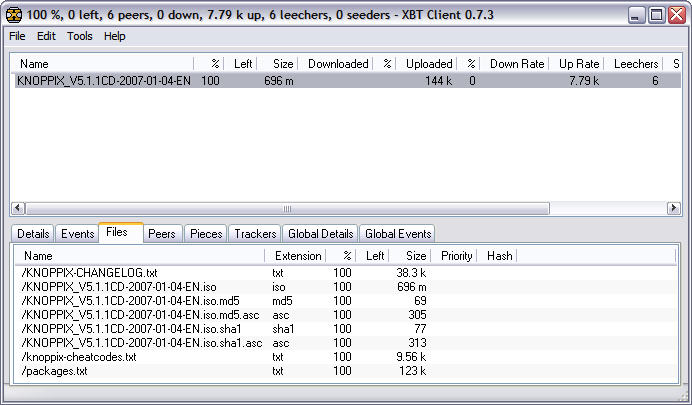692x405 pixels.
Task: Select the /packages.txt file
Action: pos(54,371)
